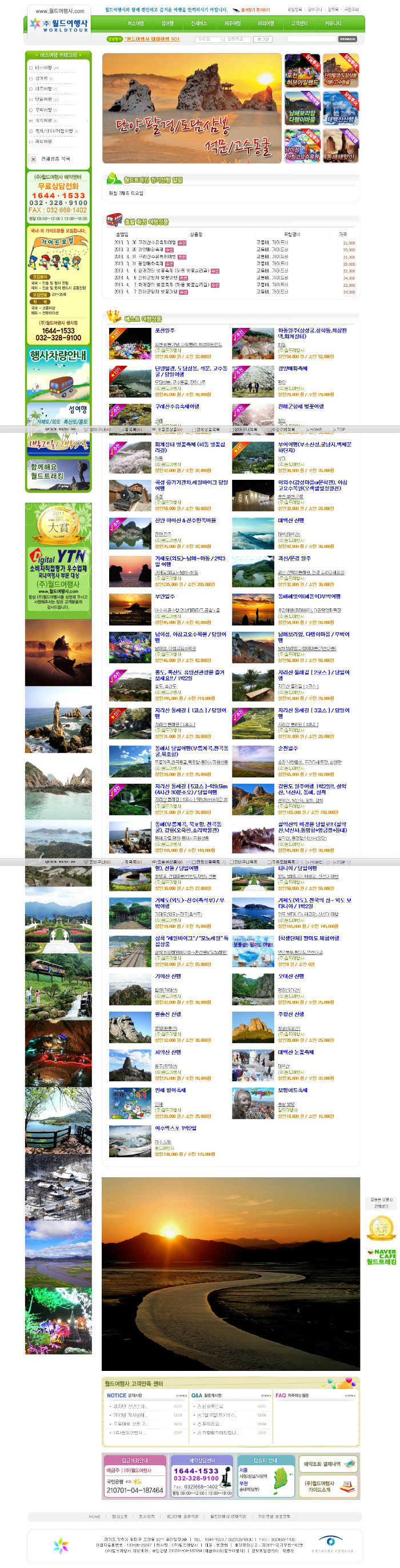Click the X icon beside 전체상품 목록
This screenshot has width=400, height=1568.
click(34, 159)
